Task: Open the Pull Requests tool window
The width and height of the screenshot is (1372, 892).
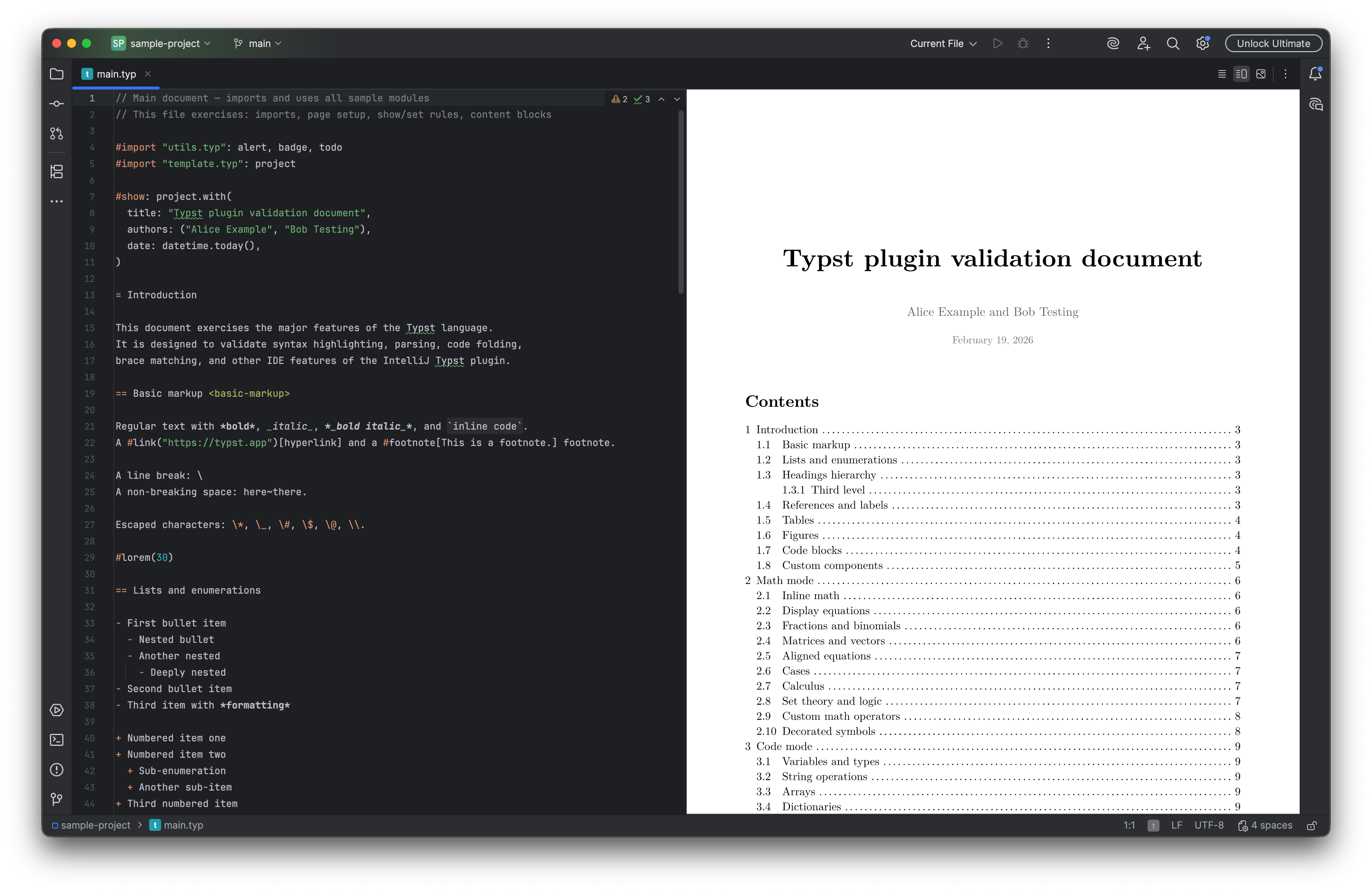Action: point(57,134)
